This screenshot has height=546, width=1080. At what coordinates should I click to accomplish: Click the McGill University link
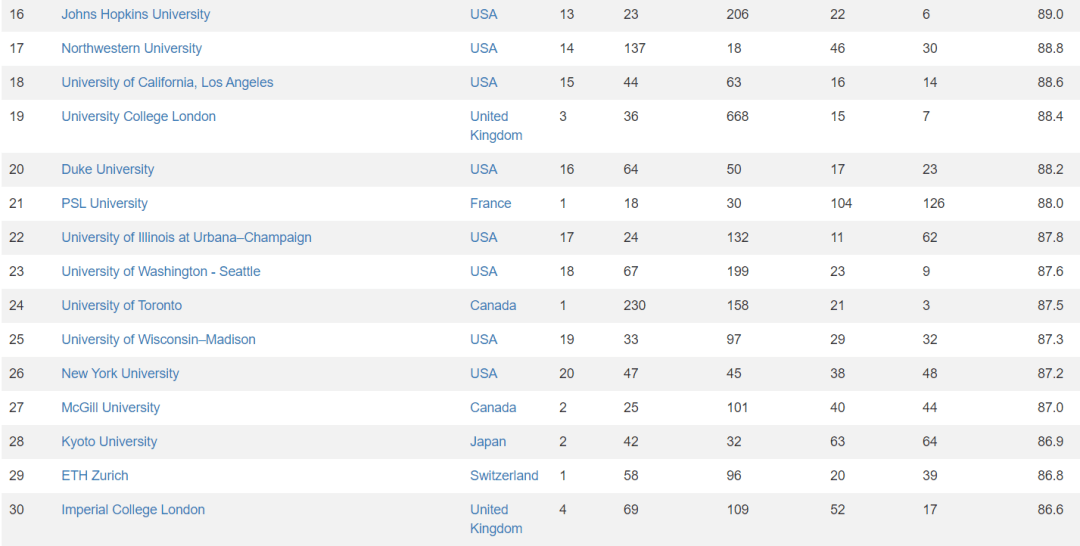pyautogui.click(x=110, y=408)
